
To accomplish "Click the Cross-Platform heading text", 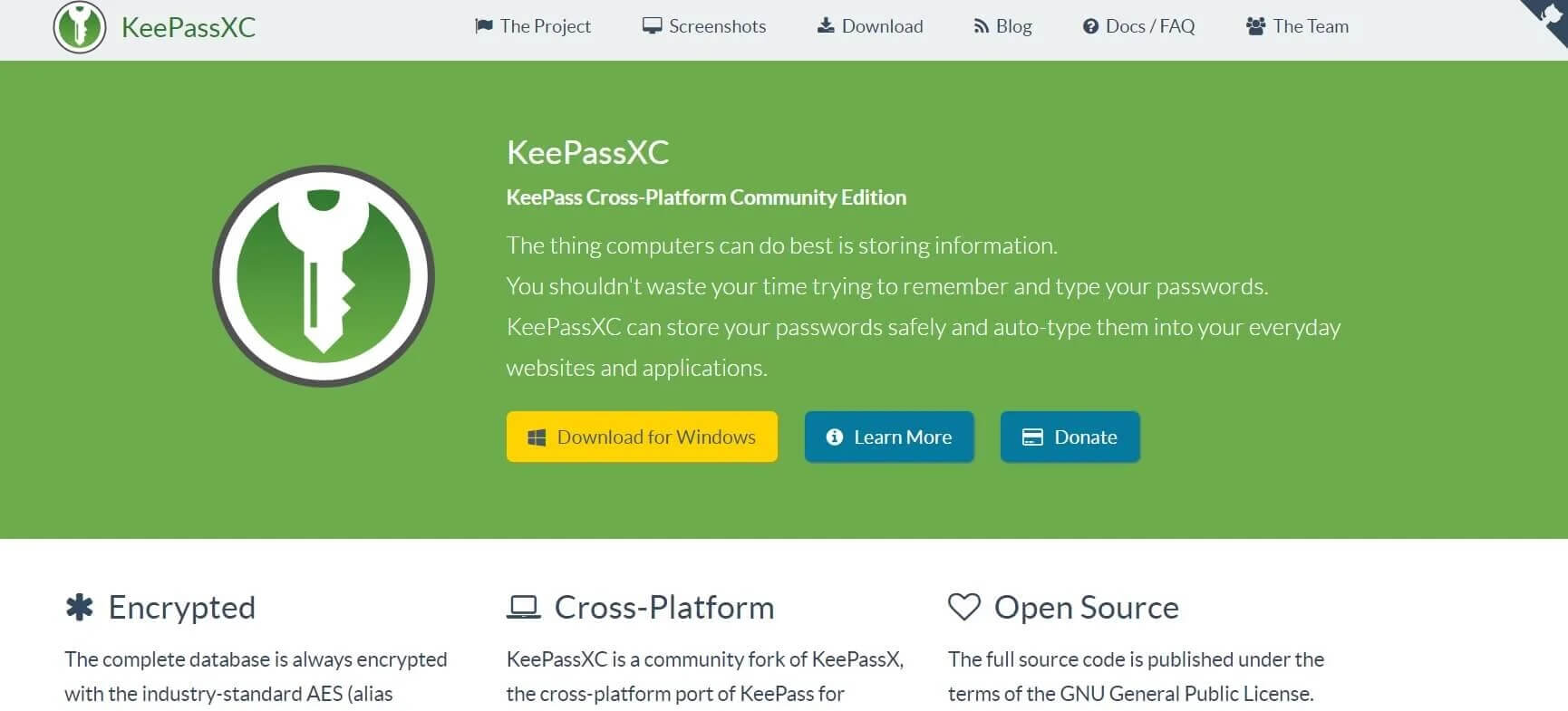I will pyautogui.click(x=664, y=608).
